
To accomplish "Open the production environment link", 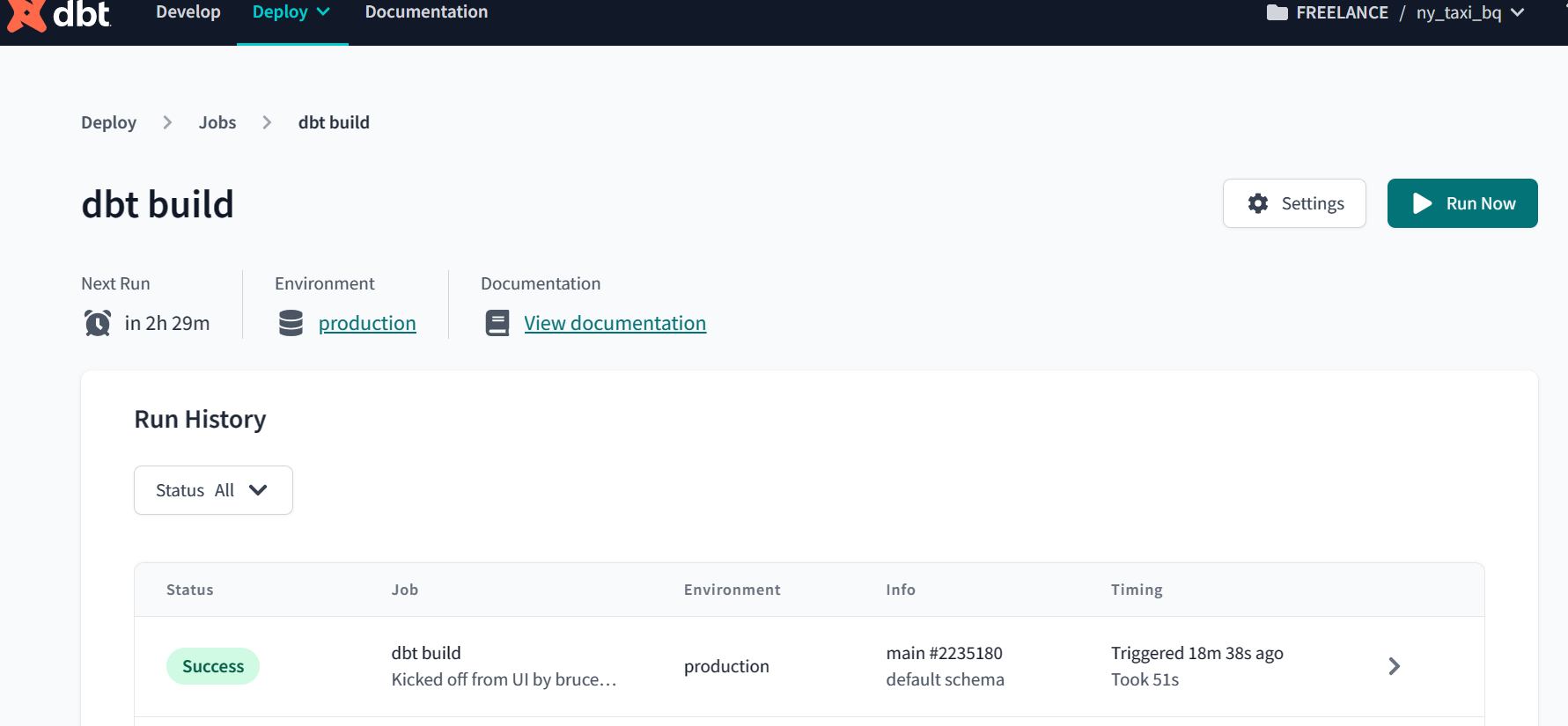I will 367,324.
